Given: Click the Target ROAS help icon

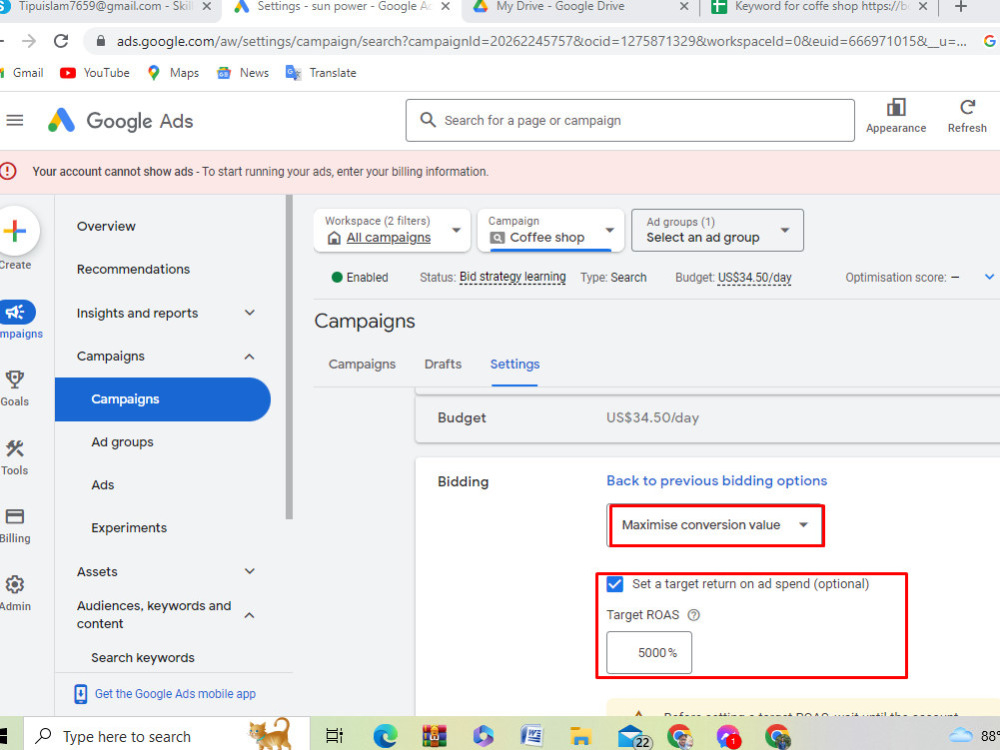Looking at the screenshot, I should tap(694, 615).
